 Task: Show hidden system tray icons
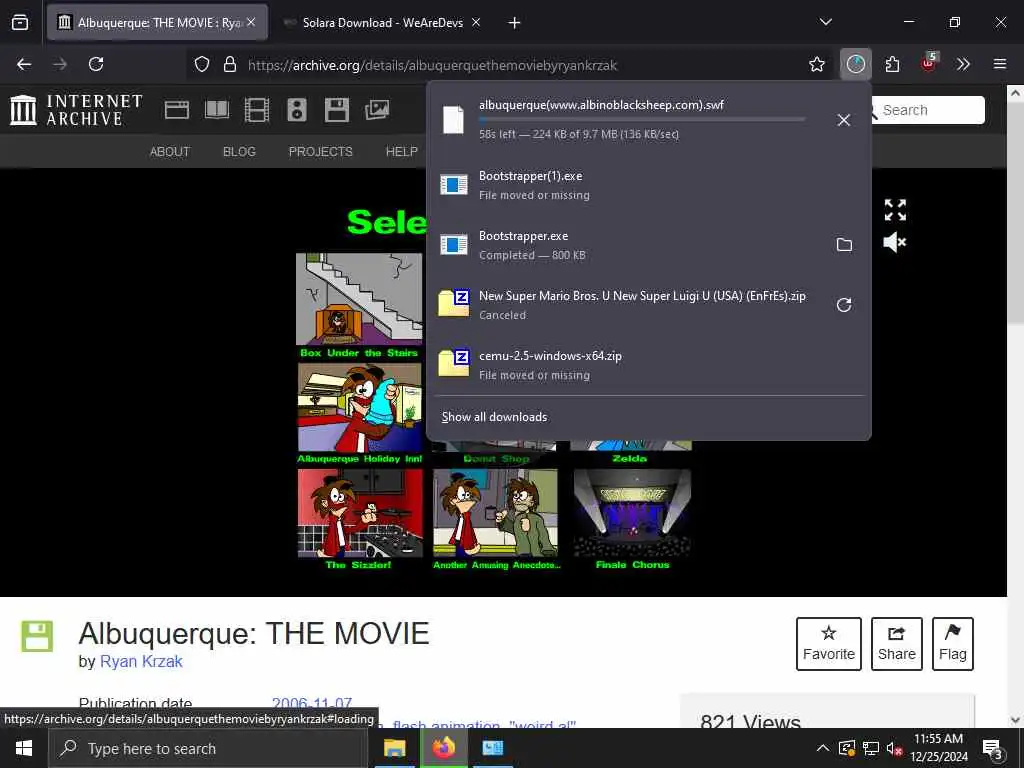822,748
